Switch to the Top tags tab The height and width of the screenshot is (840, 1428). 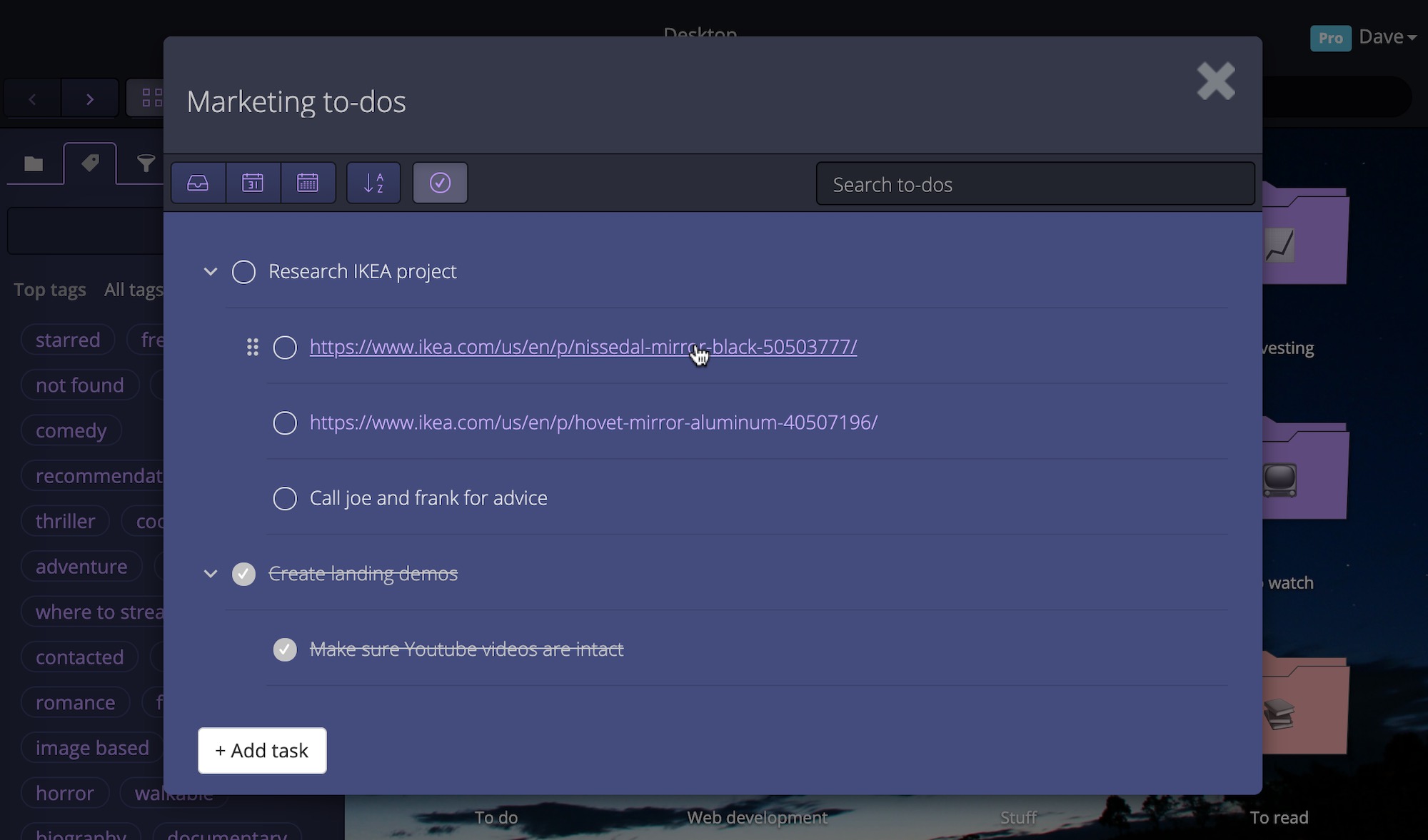[x=50, y=290]
